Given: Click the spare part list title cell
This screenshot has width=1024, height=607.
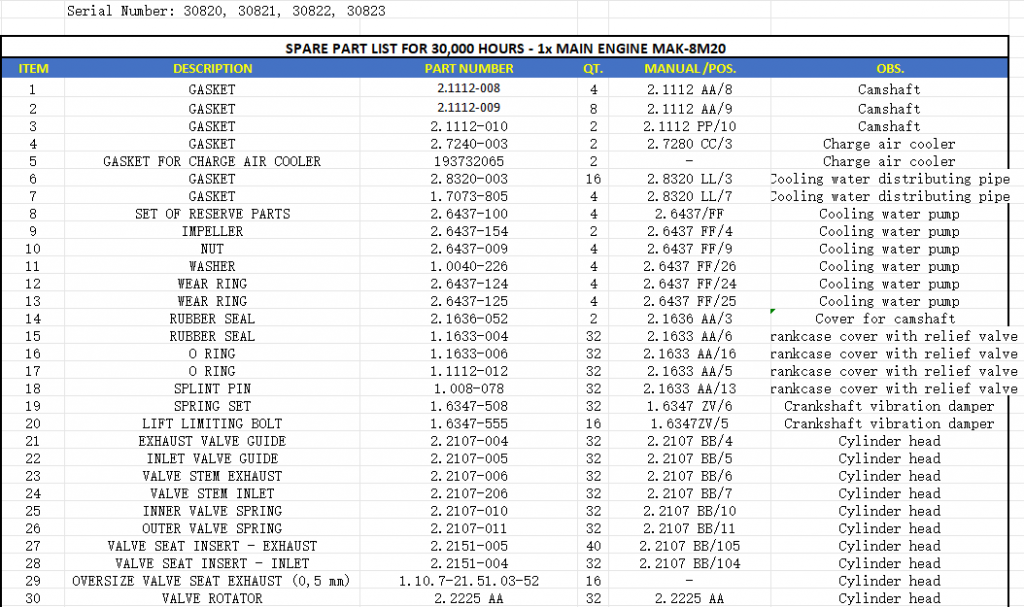Looking at the screenshot, I should click(x=512, y=49).
